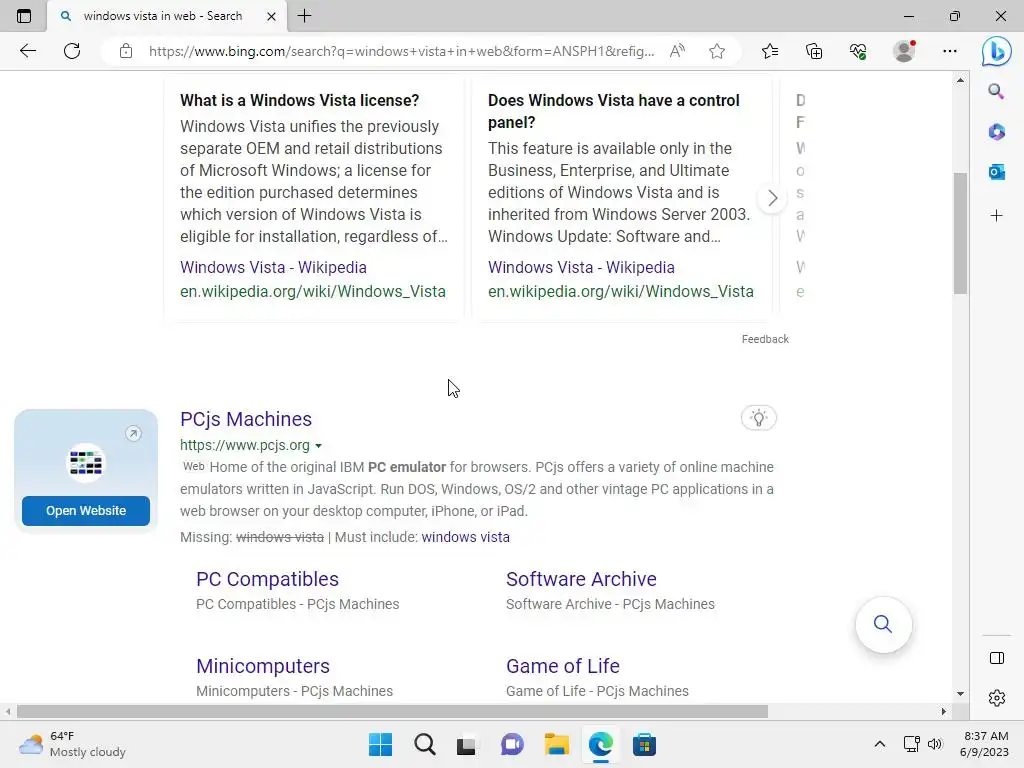Open the Game of Life sublink
This screenshot has width=1024, height=768.
[562, 665]
